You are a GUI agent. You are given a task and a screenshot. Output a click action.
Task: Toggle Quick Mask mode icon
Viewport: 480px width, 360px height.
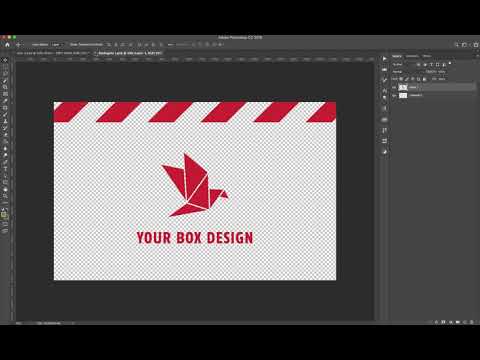[5, 224]
